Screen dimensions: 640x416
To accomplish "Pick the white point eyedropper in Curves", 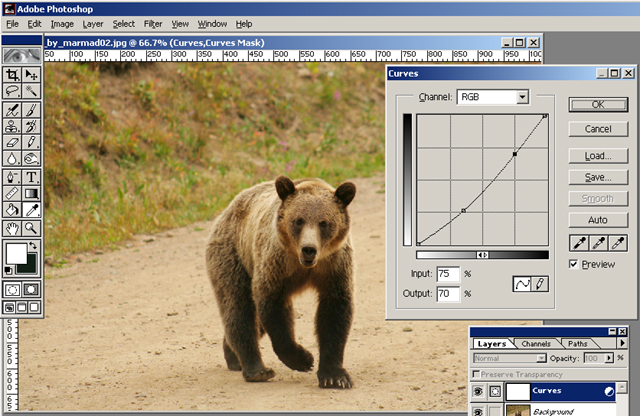I will (618, 243).
